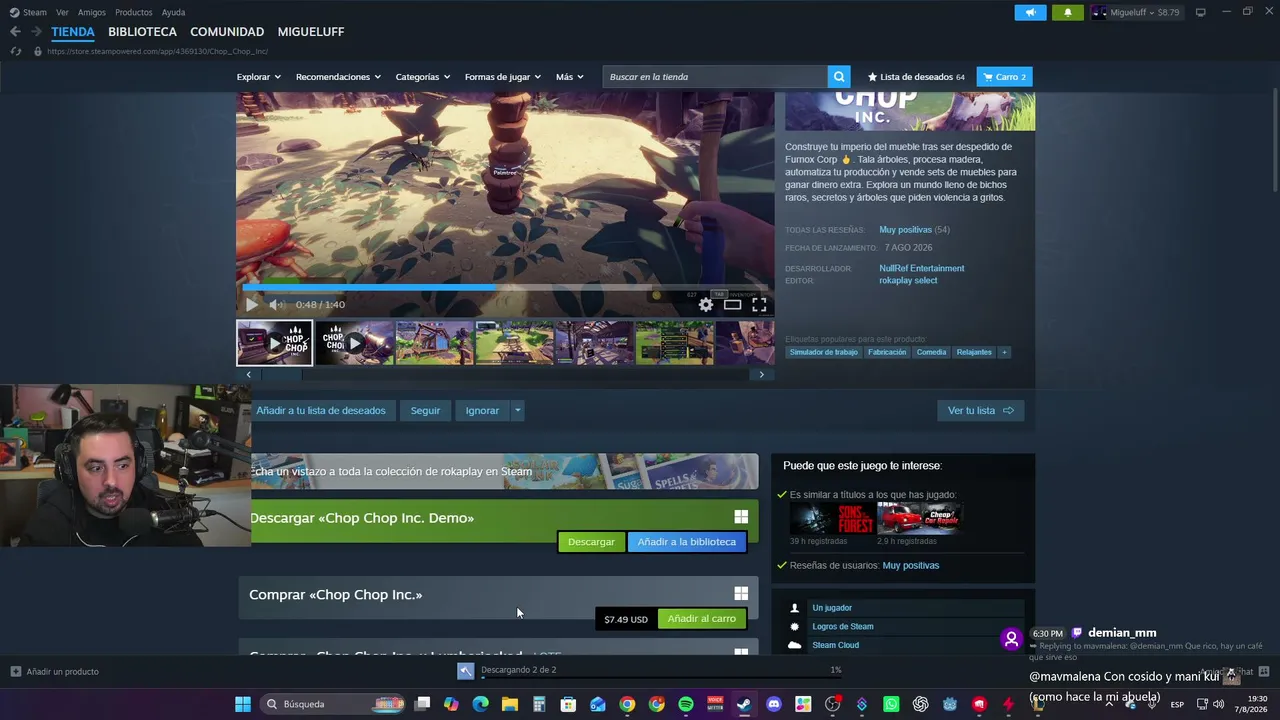The height and width of the screenshot is (720, 1280).
Task: Open the Carro shopping cart
Action: (1004, 77)
